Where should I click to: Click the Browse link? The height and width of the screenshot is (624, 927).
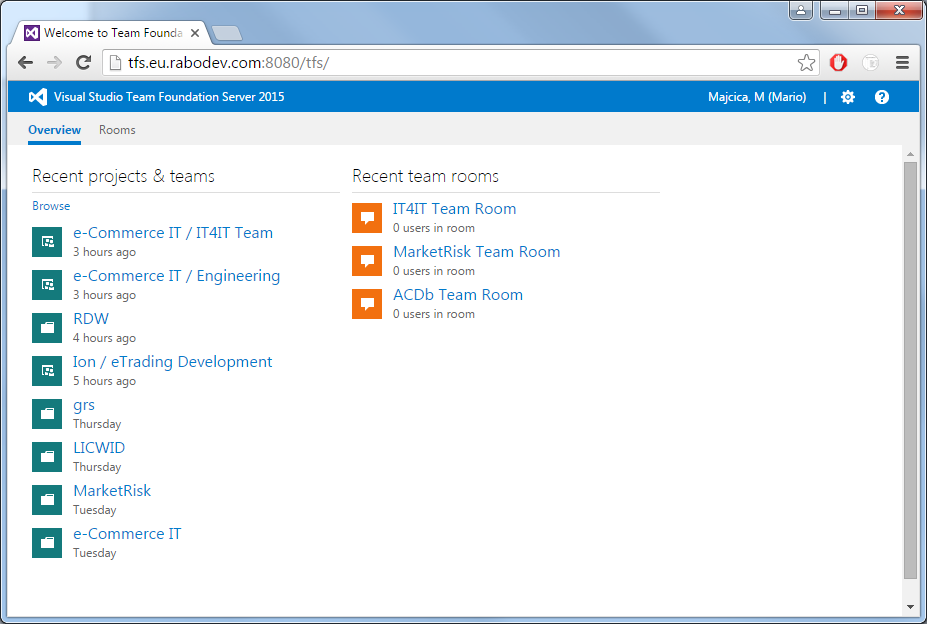(x=51, y=206)
